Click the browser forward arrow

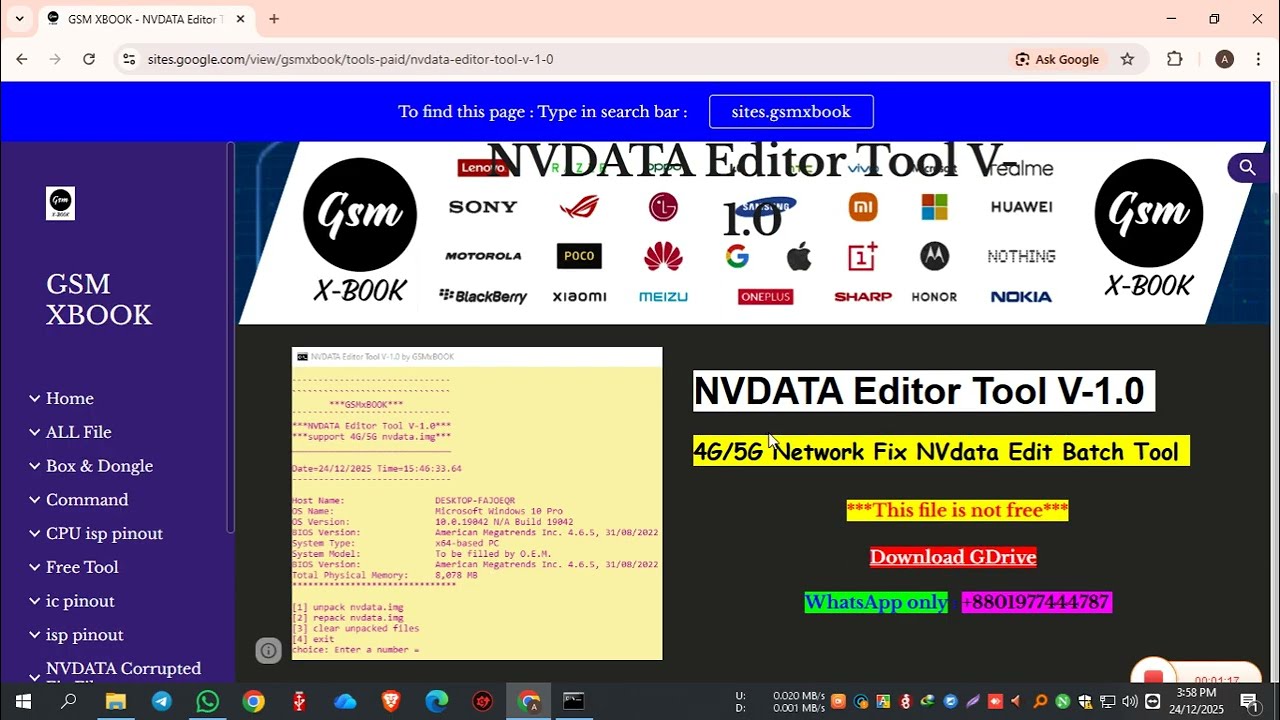tap(55, 59)
